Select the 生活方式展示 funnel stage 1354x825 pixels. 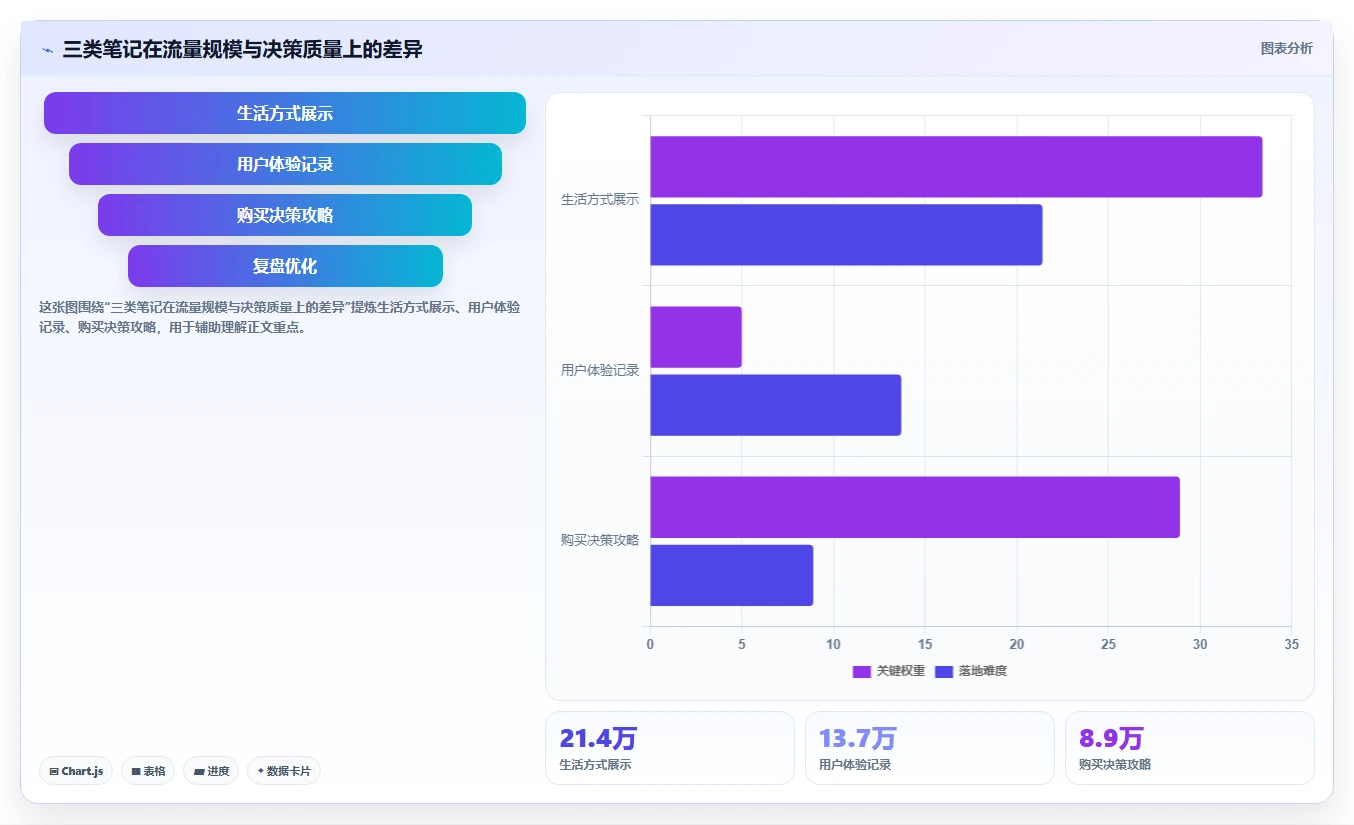click(x=285, y=113)
